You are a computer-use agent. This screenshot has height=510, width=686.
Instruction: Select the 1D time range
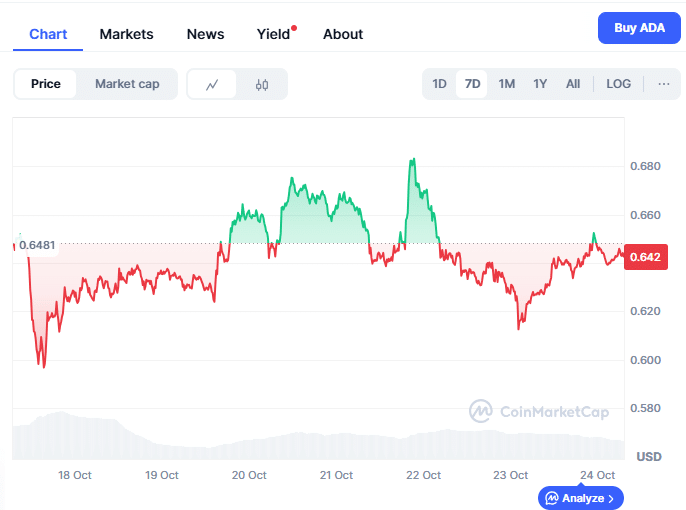[439, 84]
